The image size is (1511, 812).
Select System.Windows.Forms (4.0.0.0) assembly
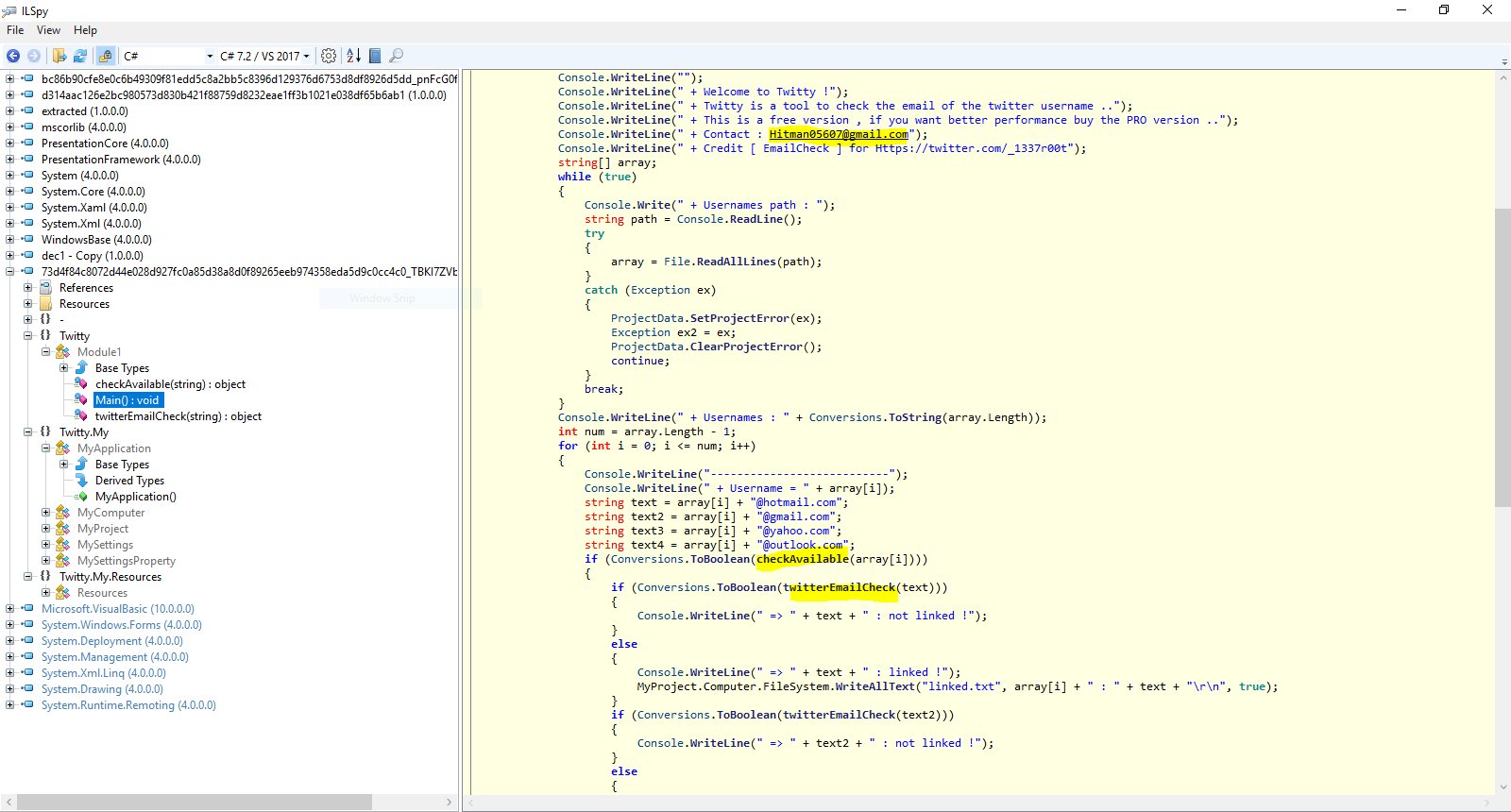(x=122, y=625)
